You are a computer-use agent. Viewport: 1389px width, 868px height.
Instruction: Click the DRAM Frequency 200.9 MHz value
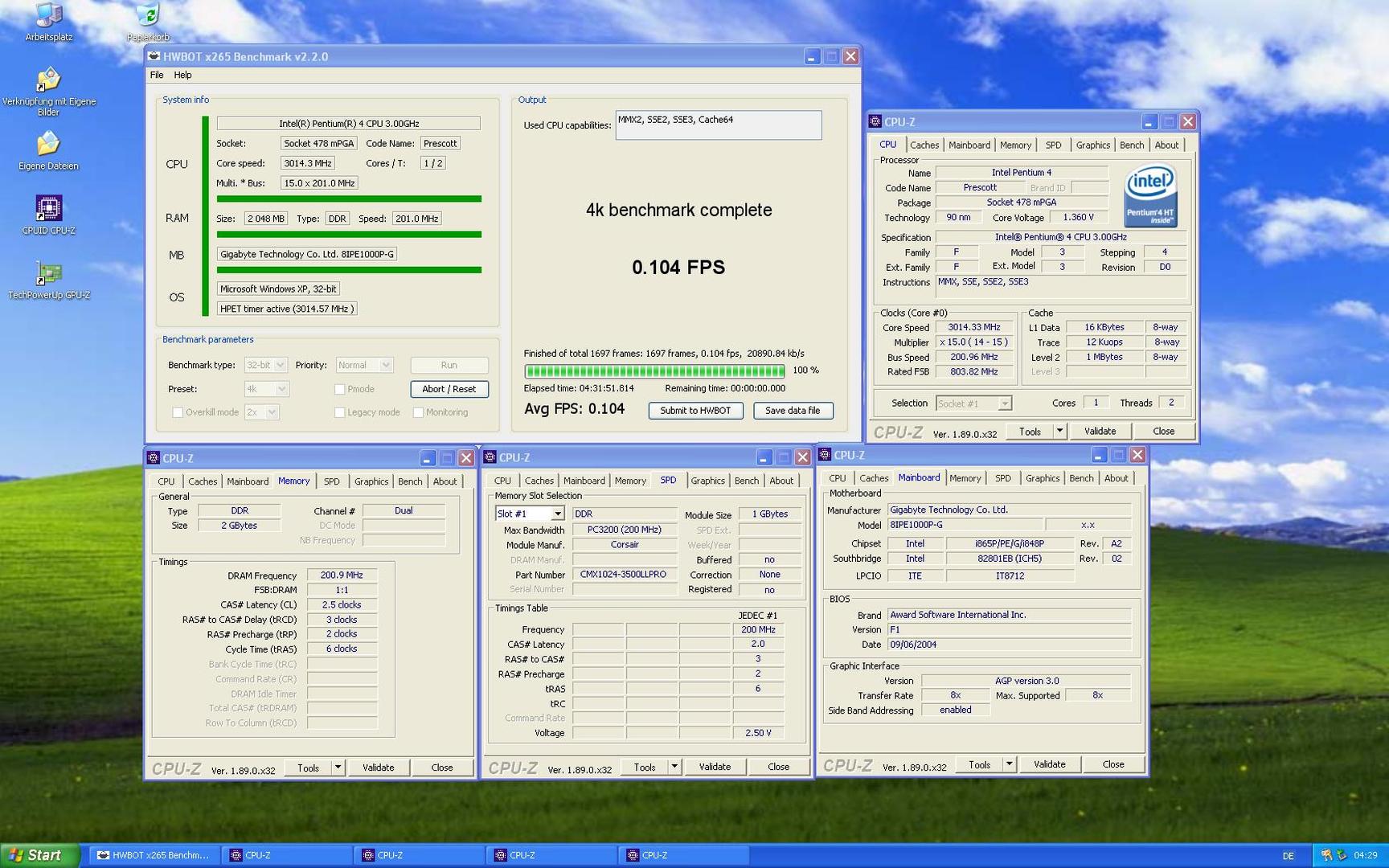[x=342, y=575]
